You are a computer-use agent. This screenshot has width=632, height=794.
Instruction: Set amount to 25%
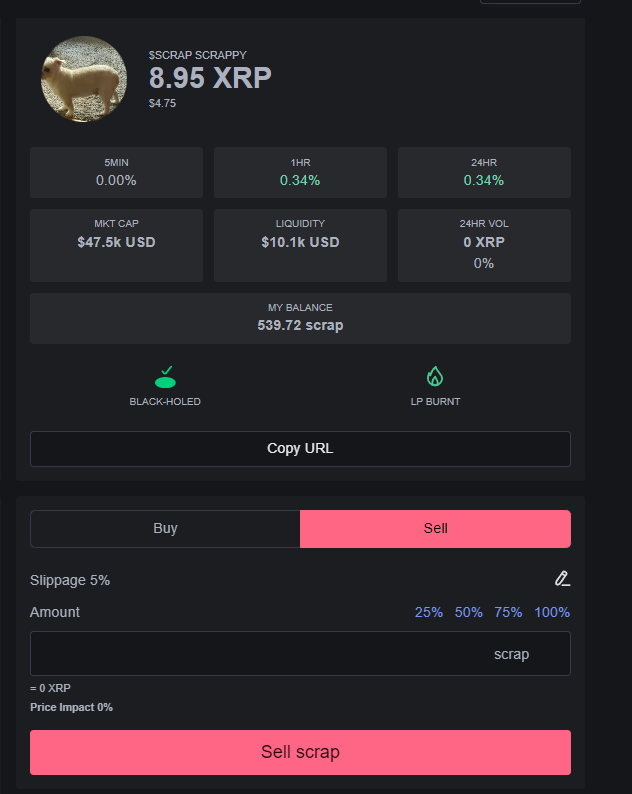[x=429, y=612]
